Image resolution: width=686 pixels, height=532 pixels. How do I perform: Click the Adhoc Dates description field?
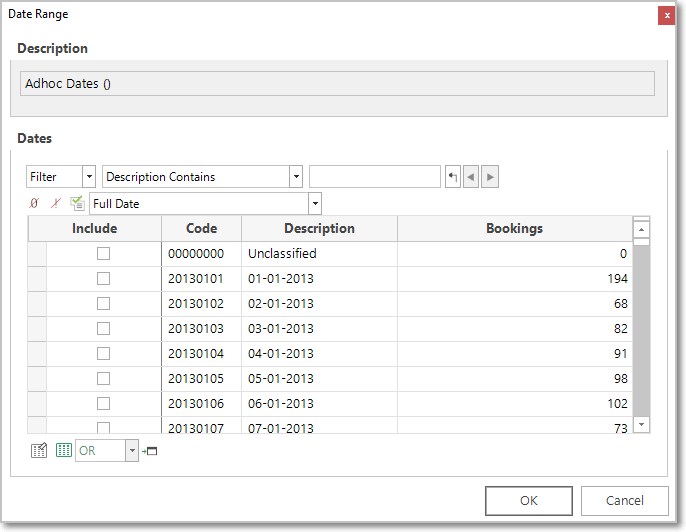point(337,84)
